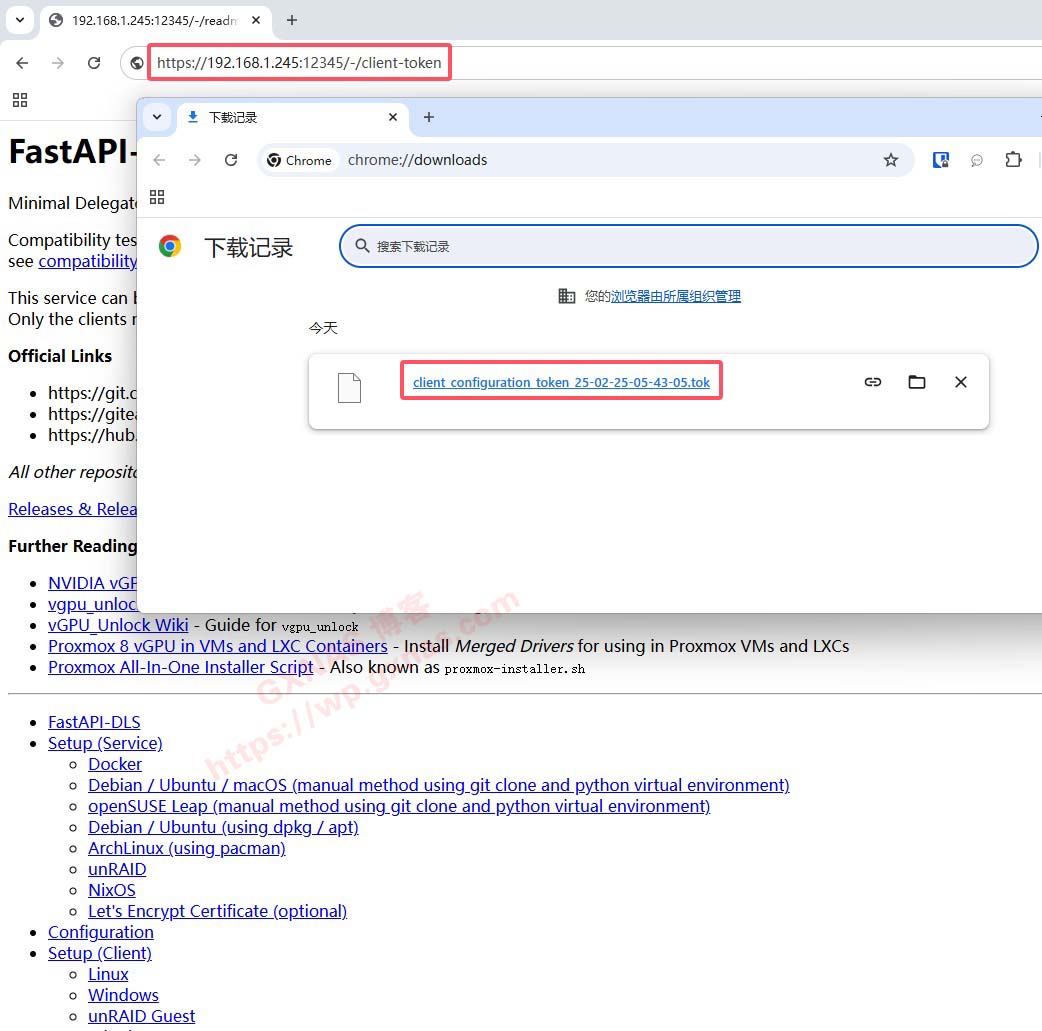Click the 浏览器由所属组织管理 link
Viewport: 1042px width, 1031px height.
coord(675,296)
